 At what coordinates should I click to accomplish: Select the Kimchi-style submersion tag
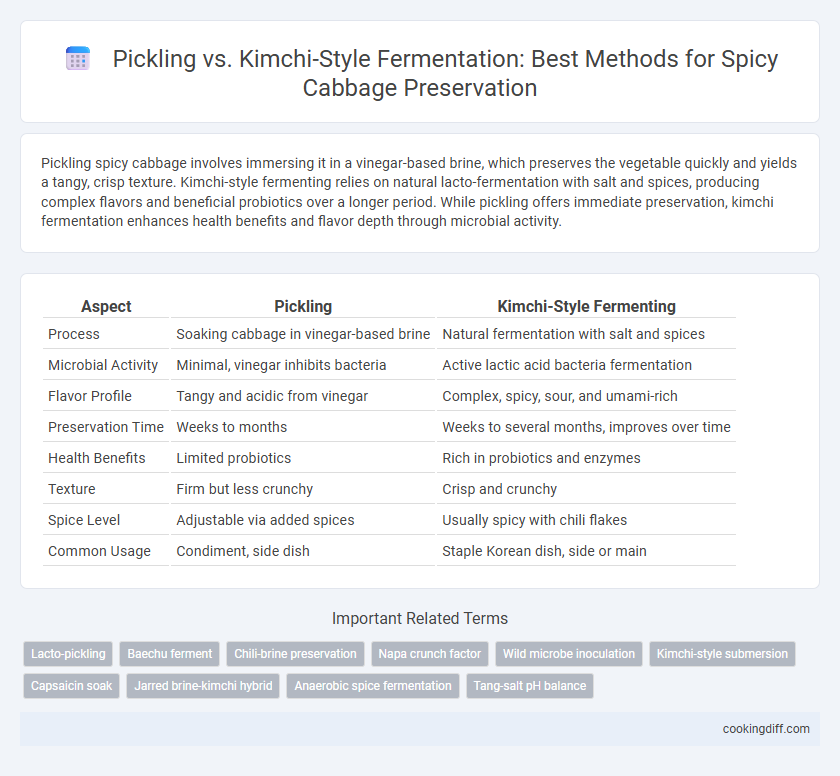coord(722,654)
